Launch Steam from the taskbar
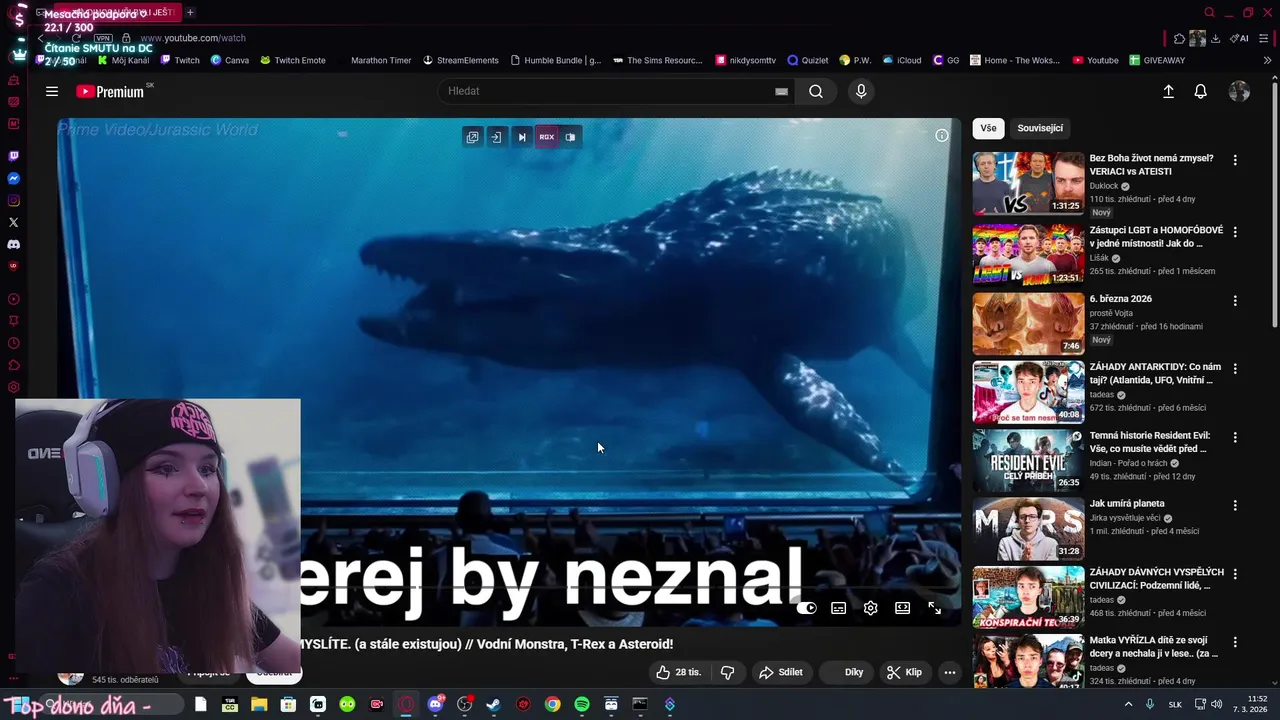This screenshot has width=1280, height=720. 493,704
